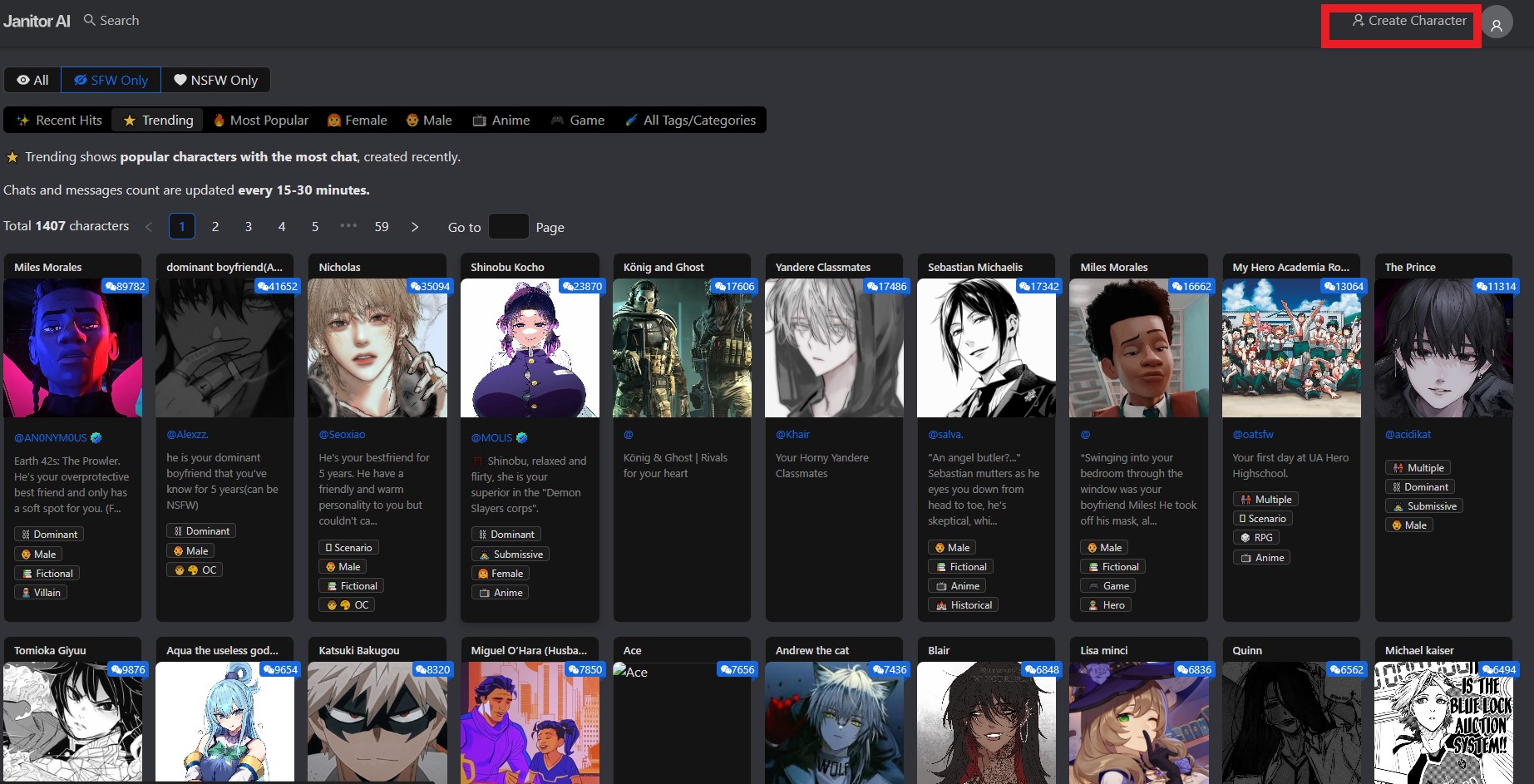Open creator link @acidikat
The image size is (1534, 784).
tap(1408, 434)
